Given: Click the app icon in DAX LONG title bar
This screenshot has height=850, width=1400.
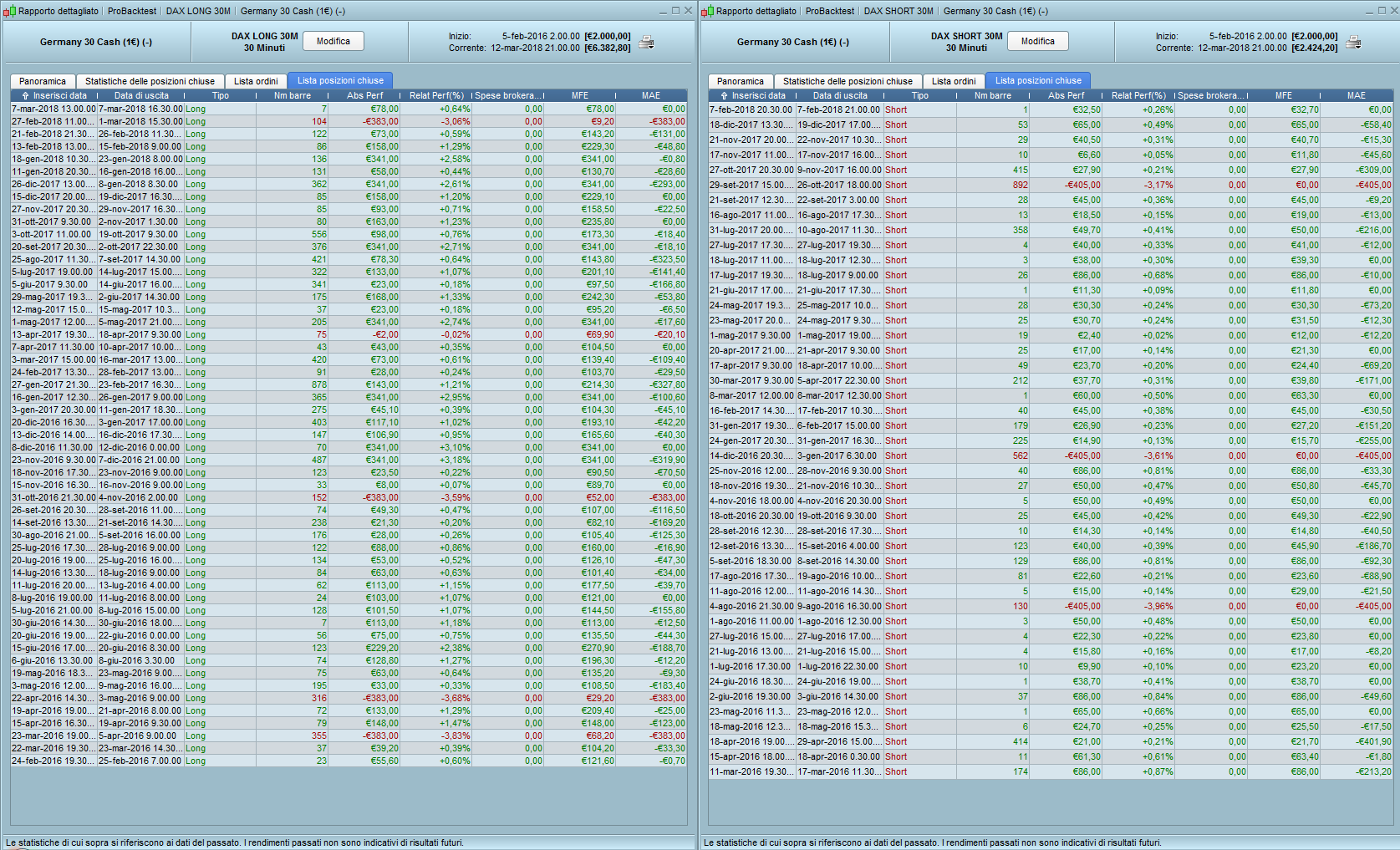Looking at the screenshot, I should (9, 11).
